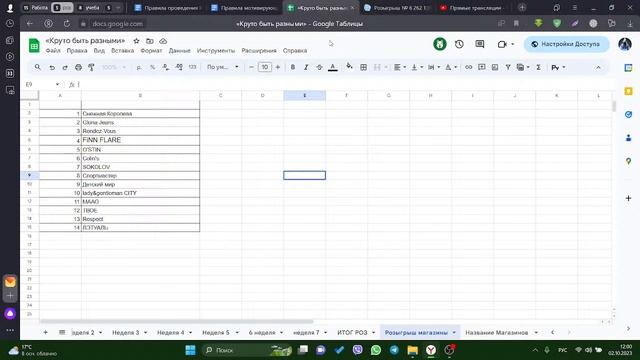Switch to the Неделя 3 sheet tab
This screenshot has height=360, width=640.
point(126,333)
